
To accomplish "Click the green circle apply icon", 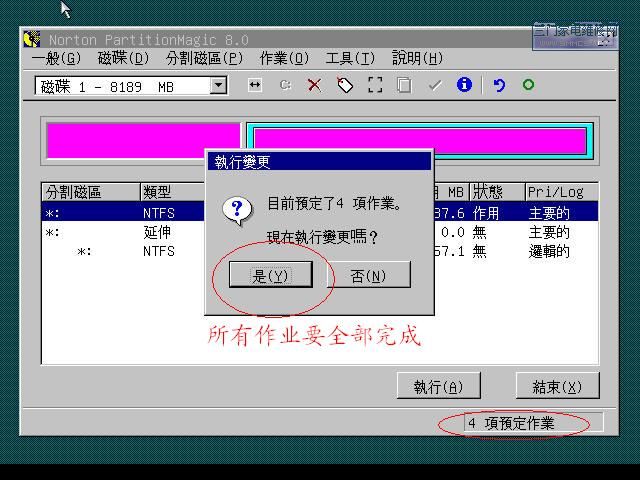I will click(528, 86).
